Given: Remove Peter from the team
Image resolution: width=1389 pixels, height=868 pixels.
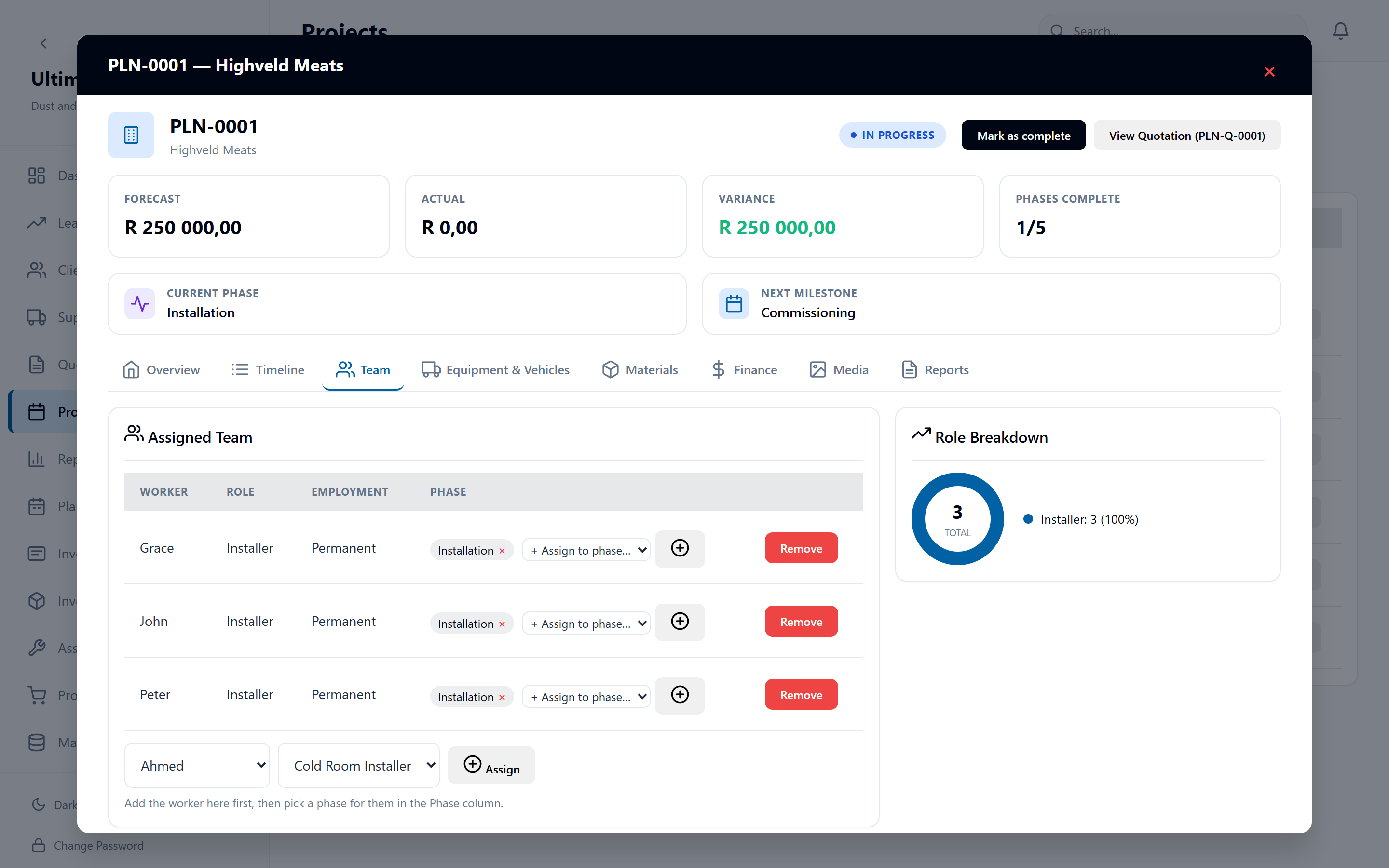Looking at the screenshot, I should click(801, 694).
